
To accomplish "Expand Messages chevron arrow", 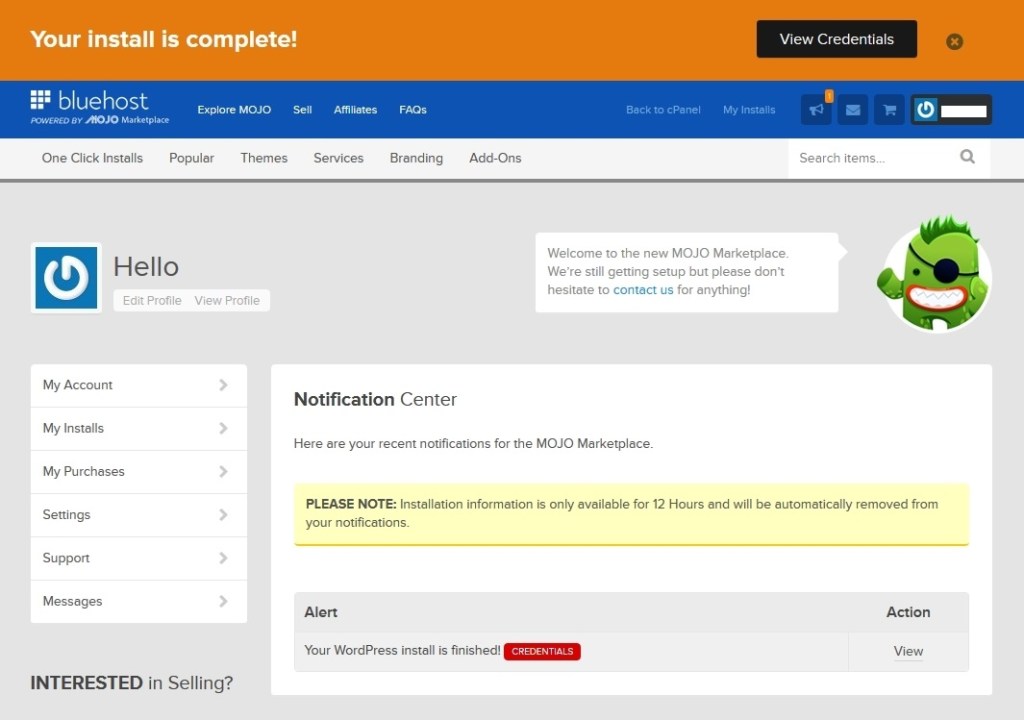I will click(x=223, y=600).
